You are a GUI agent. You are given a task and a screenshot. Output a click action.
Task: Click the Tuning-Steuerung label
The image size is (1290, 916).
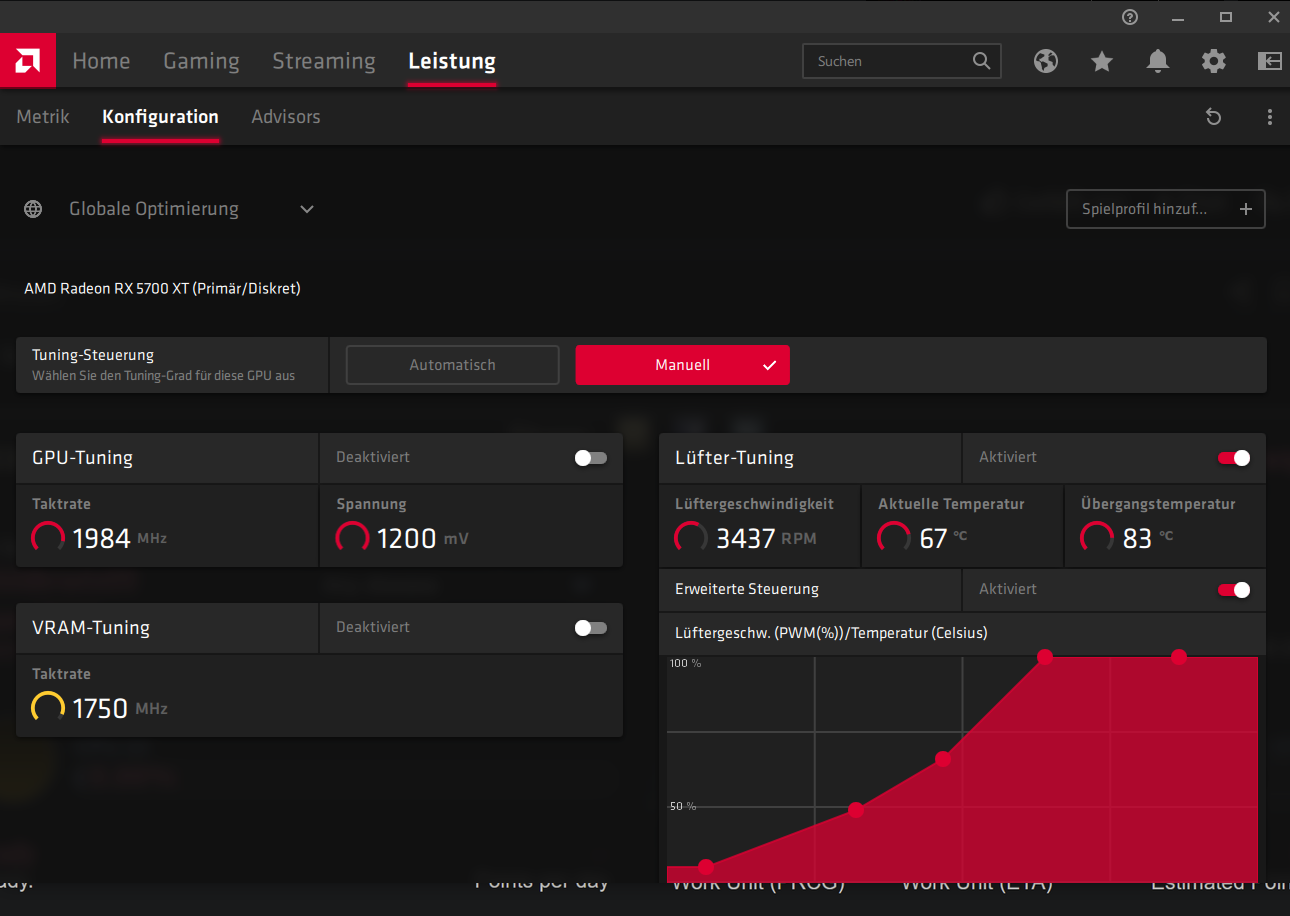[x=93, y=355]
